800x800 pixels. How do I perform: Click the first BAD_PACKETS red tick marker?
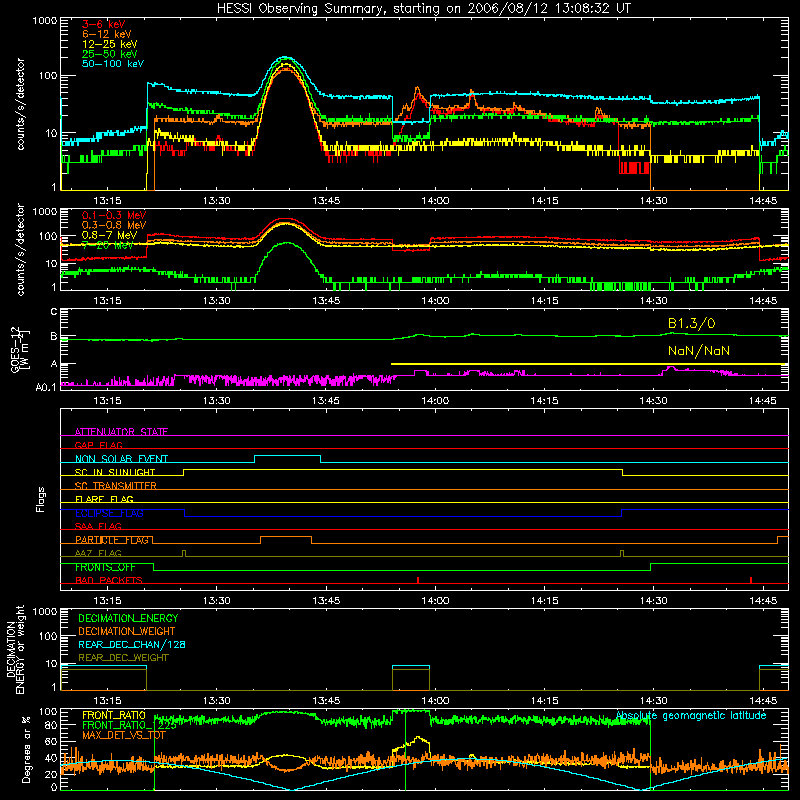[418, 580]
